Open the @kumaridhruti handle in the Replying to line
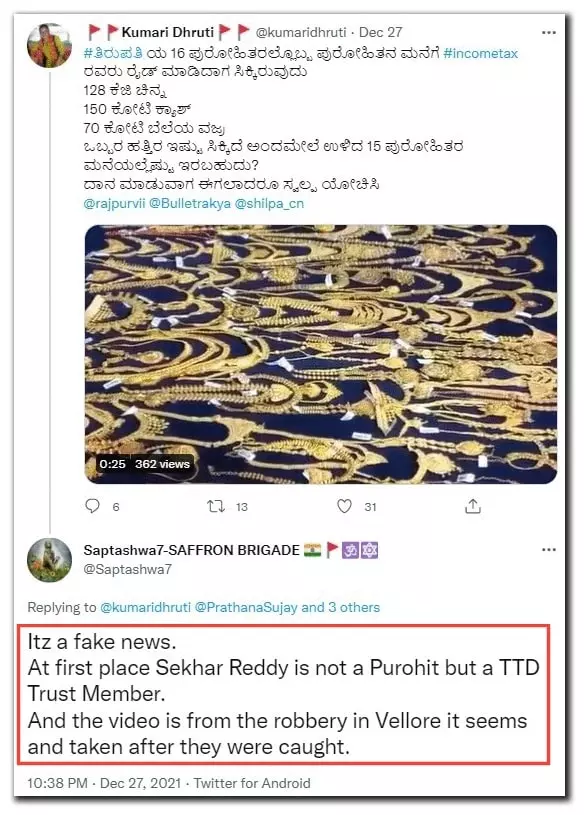Viewport: 584px width, 815px height. pos(145,607)
